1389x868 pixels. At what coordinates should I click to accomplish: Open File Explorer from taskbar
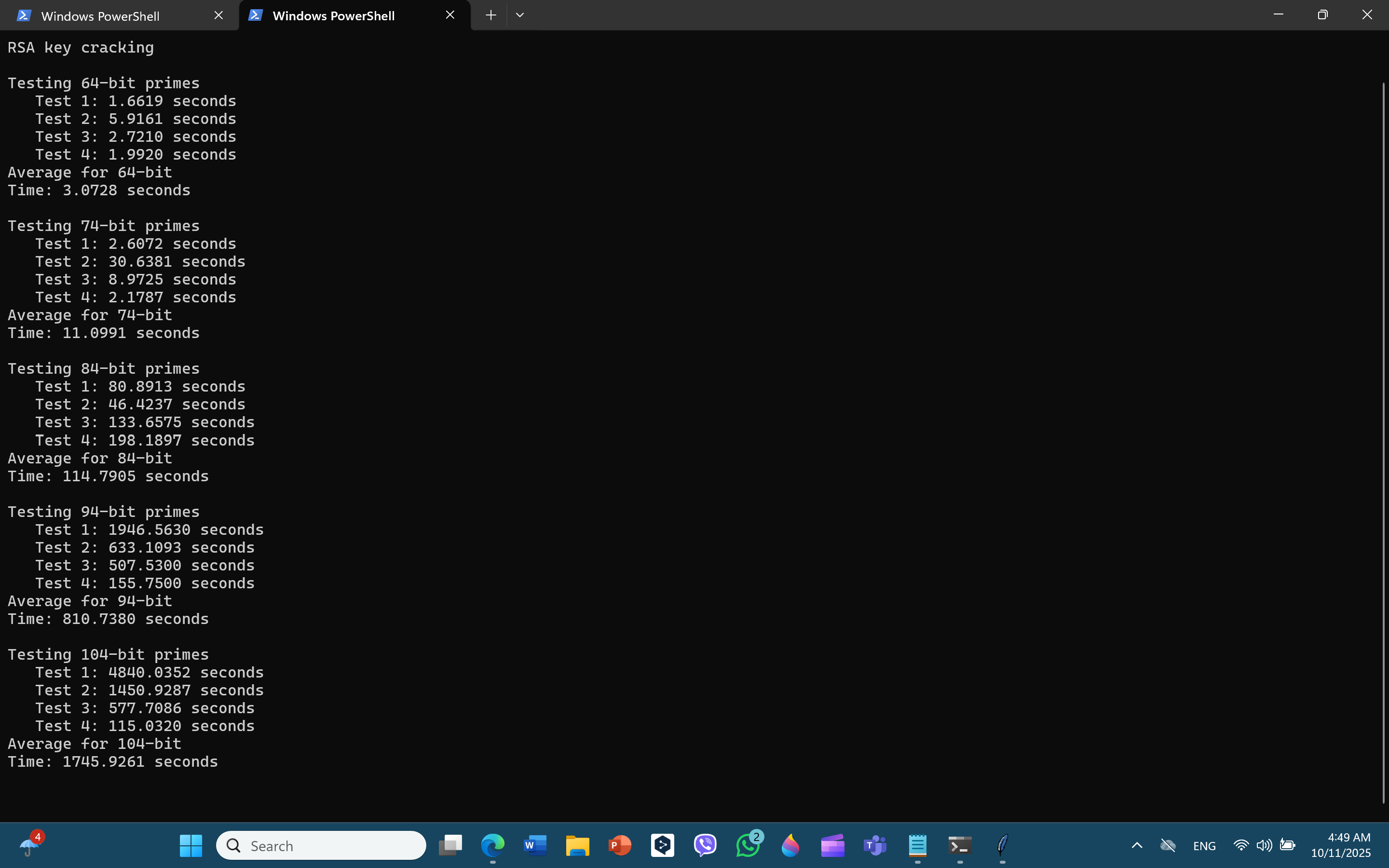577,845
